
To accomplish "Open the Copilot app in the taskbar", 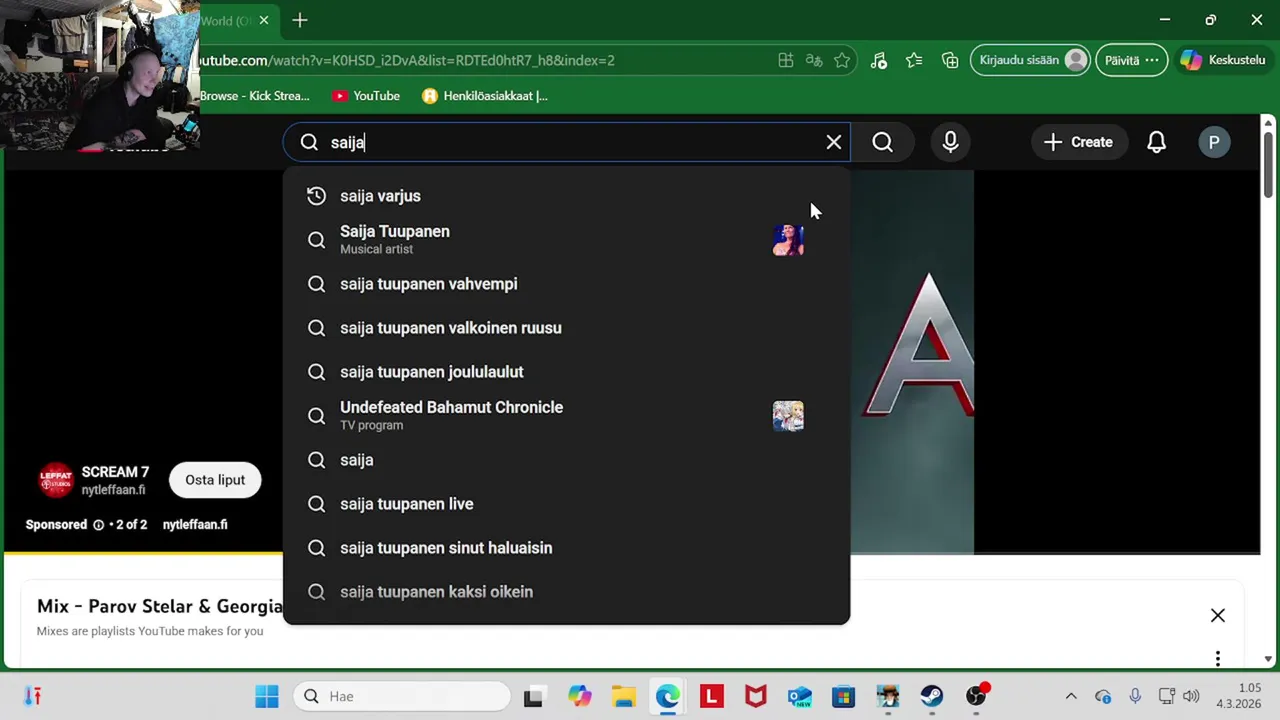I will point(579,696).
